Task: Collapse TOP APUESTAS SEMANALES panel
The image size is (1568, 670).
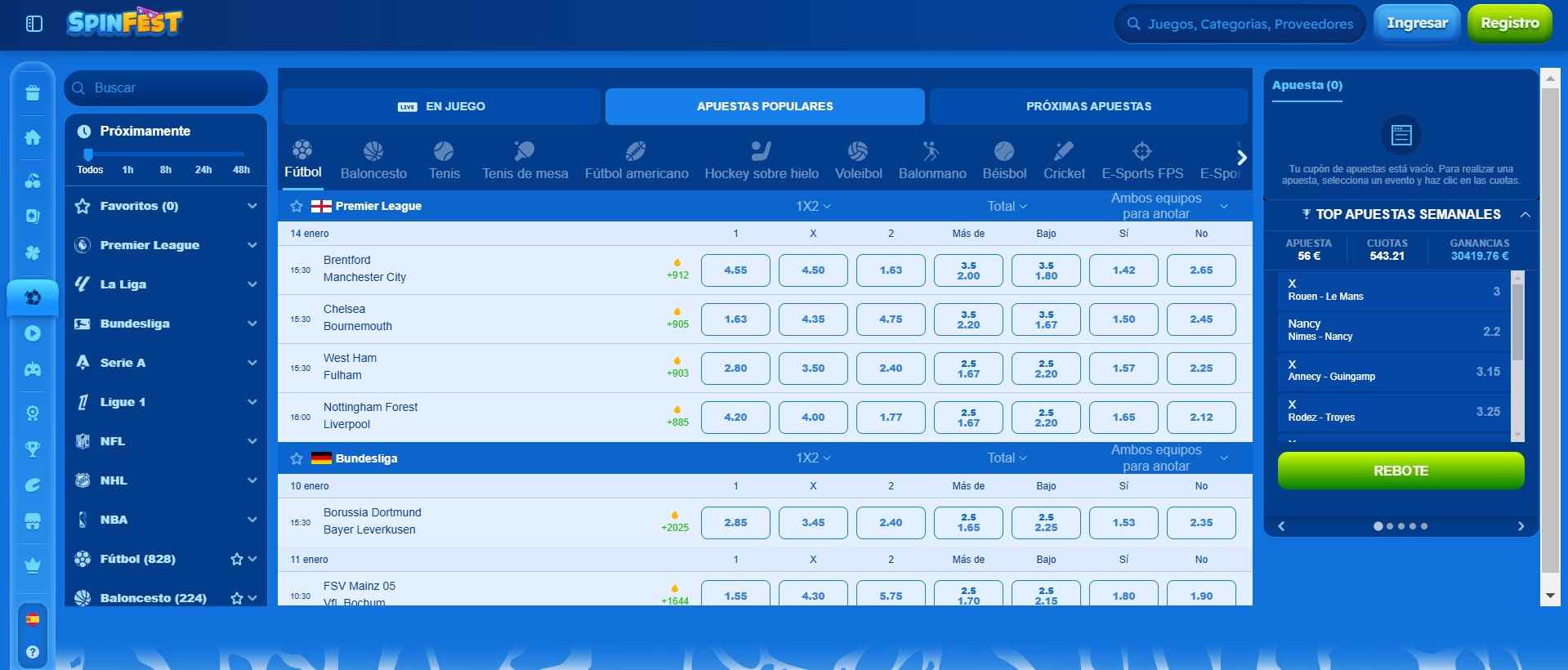Action: pyautogui.click(x=1525, y=215)
